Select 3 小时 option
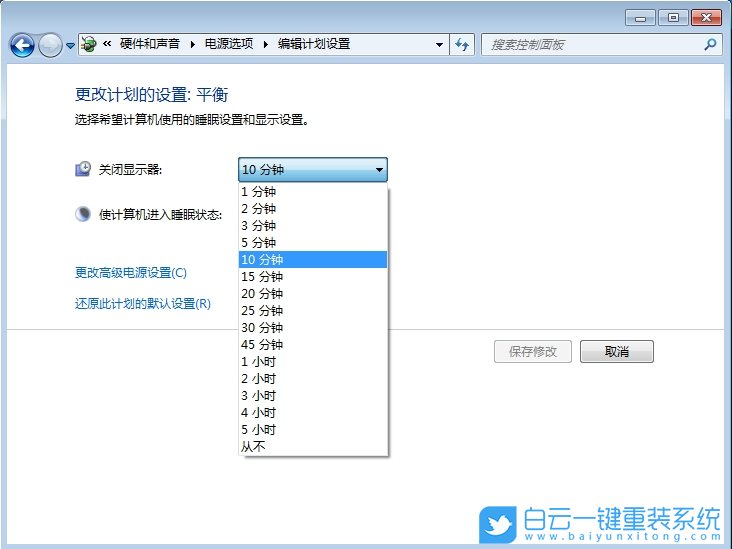This screenshot has height=549, width=732. (x=313, y=396)
